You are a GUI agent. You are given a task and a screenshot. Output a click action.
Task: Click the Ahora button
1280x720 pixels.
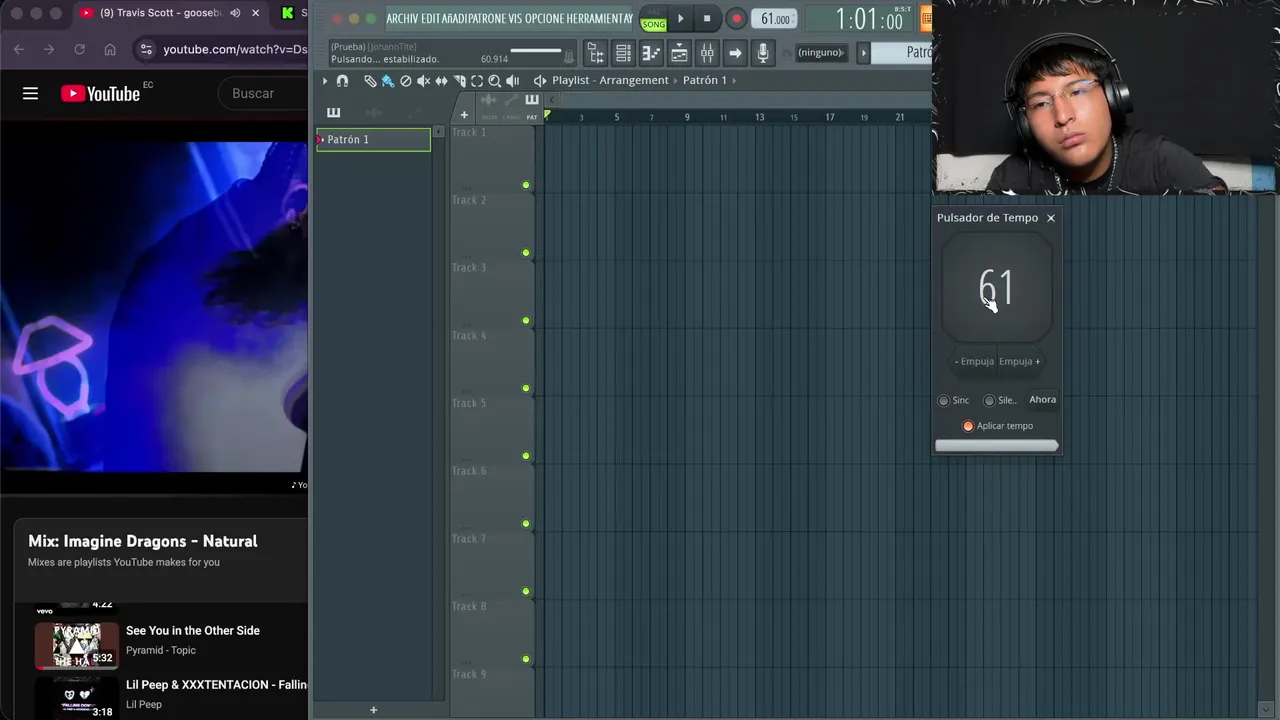point(1042,399)
